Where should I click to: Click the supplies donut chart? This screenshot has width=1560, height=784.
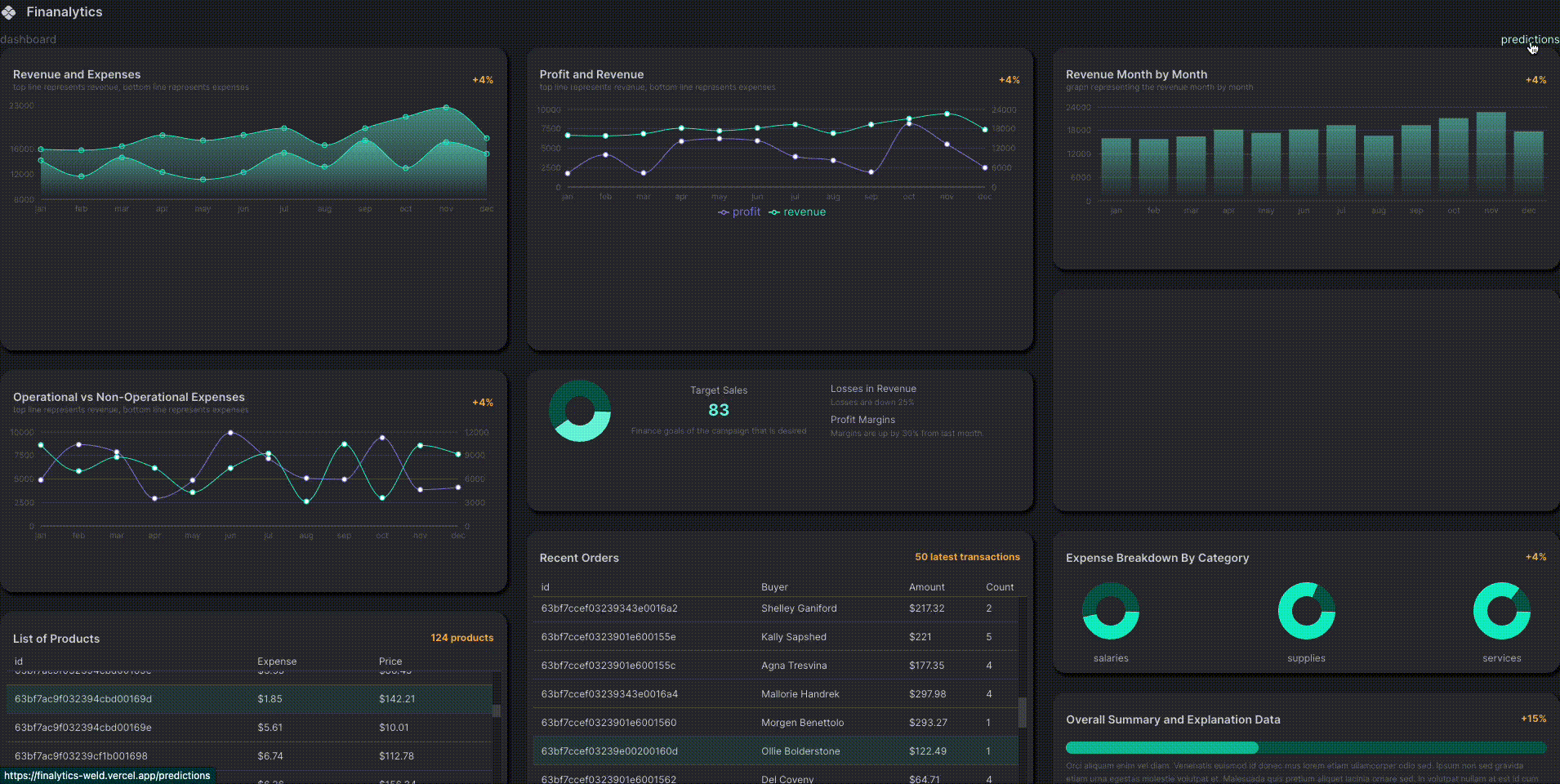pos(1306,611)
